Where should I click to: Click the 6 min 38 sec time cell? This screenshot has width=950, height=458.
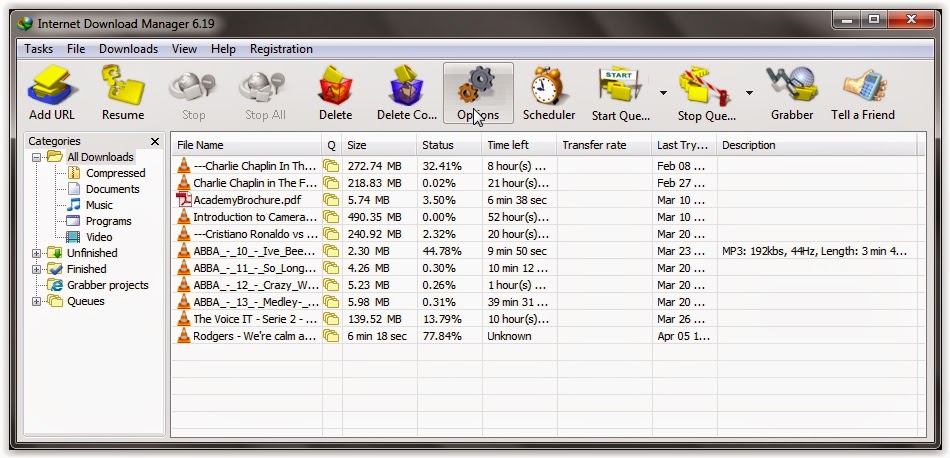pyautogui.click(x=517, y=200)
